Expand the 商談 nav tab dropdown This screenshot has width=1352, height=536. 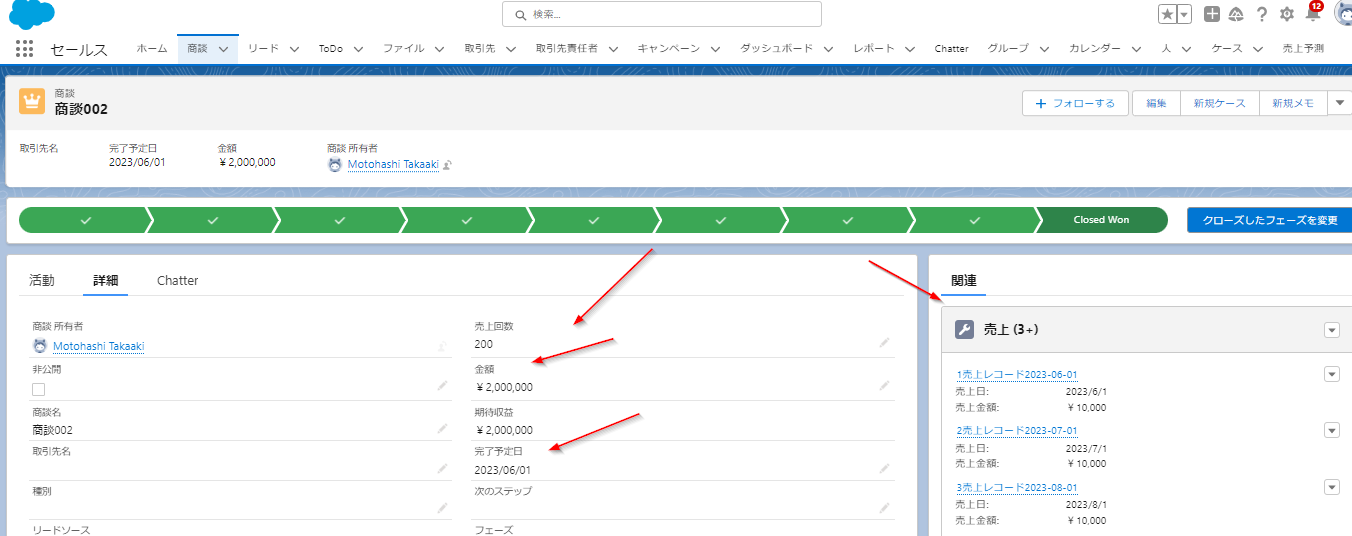[x=224, y=48]
